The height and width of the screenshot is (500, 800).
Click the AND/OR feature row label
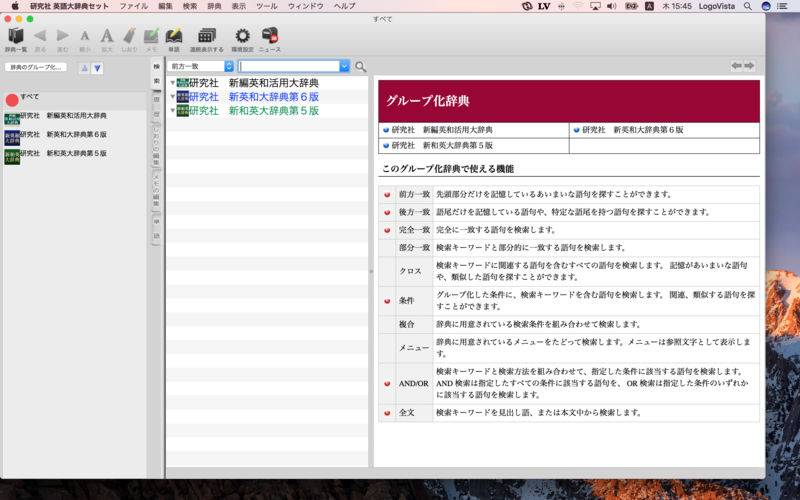(414, 383)
